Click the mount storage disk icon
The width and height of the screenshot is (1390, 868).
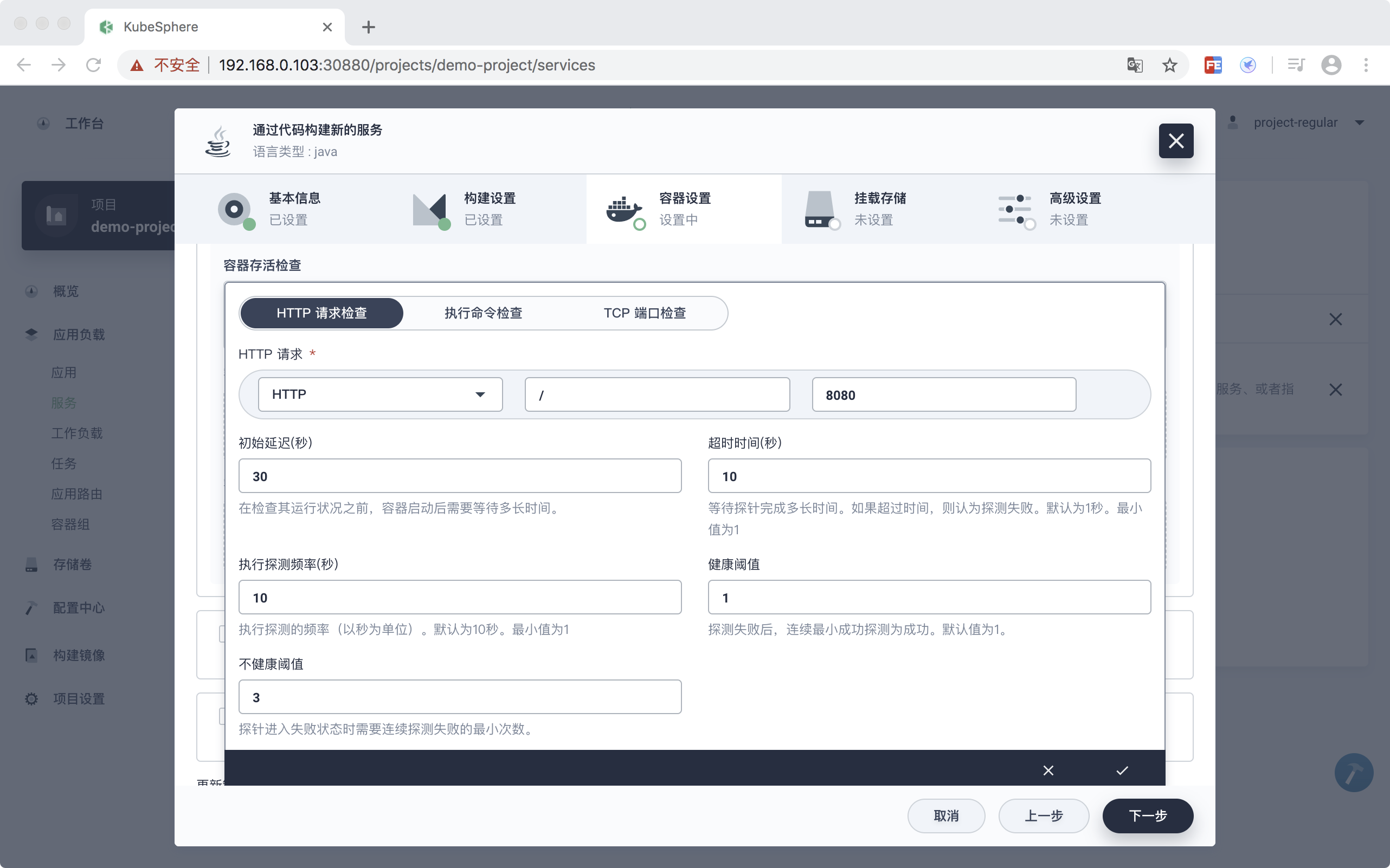click(820, 210)
